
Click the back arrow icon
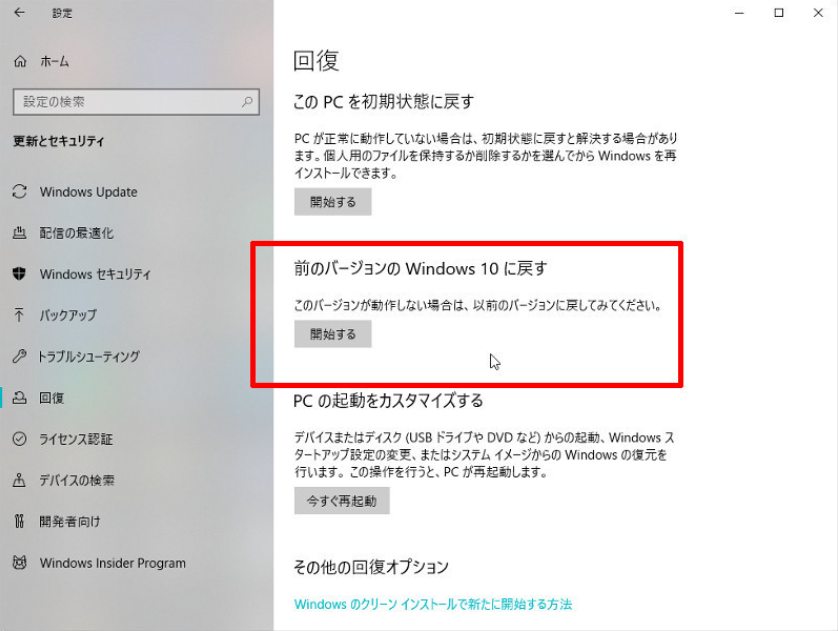[19, 12]
